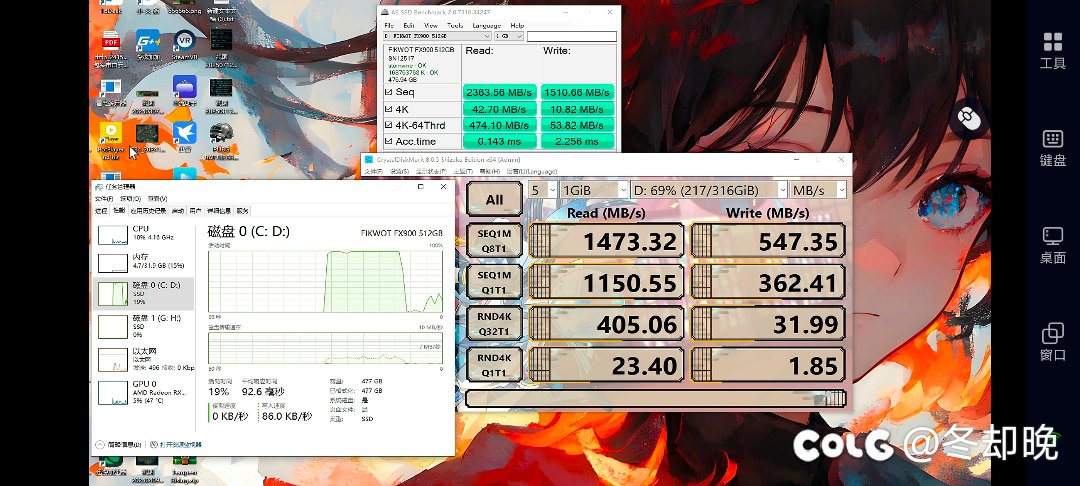Launch the SteamVR desktop shortcut
This screenshot has height=486, width=1080.
[x=184, y=41]
